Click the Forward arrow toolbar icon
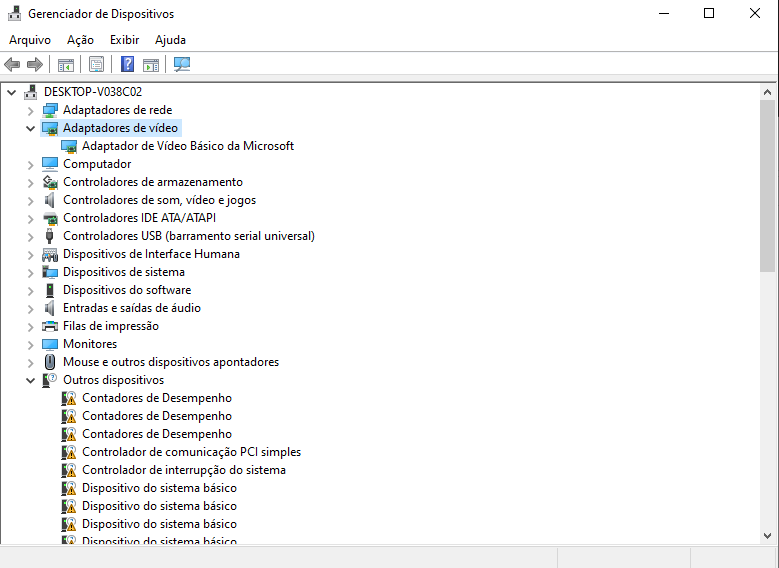Viewport: 779px width, 568px height. [x=35, y=64]
